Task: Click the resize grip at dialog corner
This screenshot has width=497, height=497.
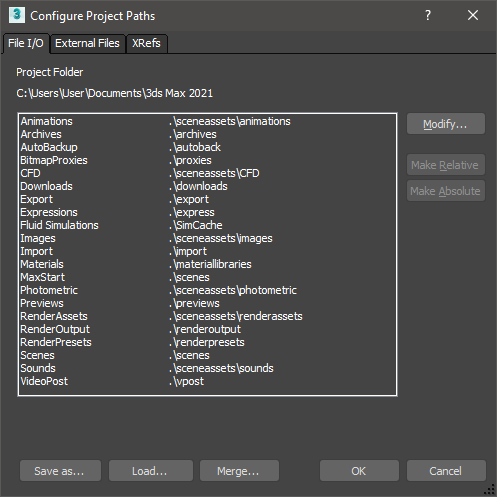Action: tap(490, 490)
